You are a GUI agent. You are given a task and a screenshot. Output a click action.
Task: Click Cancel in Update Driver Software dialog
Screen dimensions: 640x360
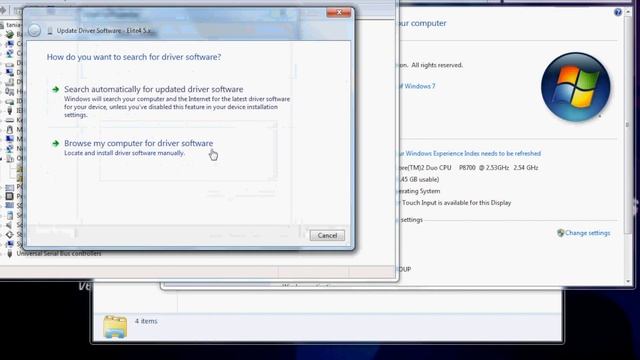(327, 236)
